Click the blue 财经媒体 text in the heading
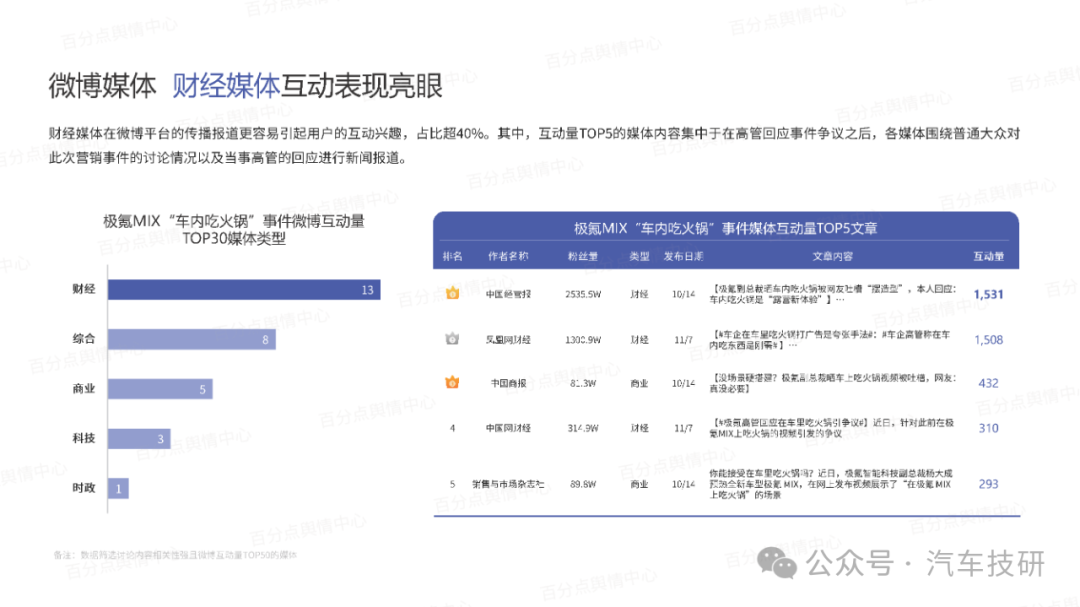 [226, 86]
